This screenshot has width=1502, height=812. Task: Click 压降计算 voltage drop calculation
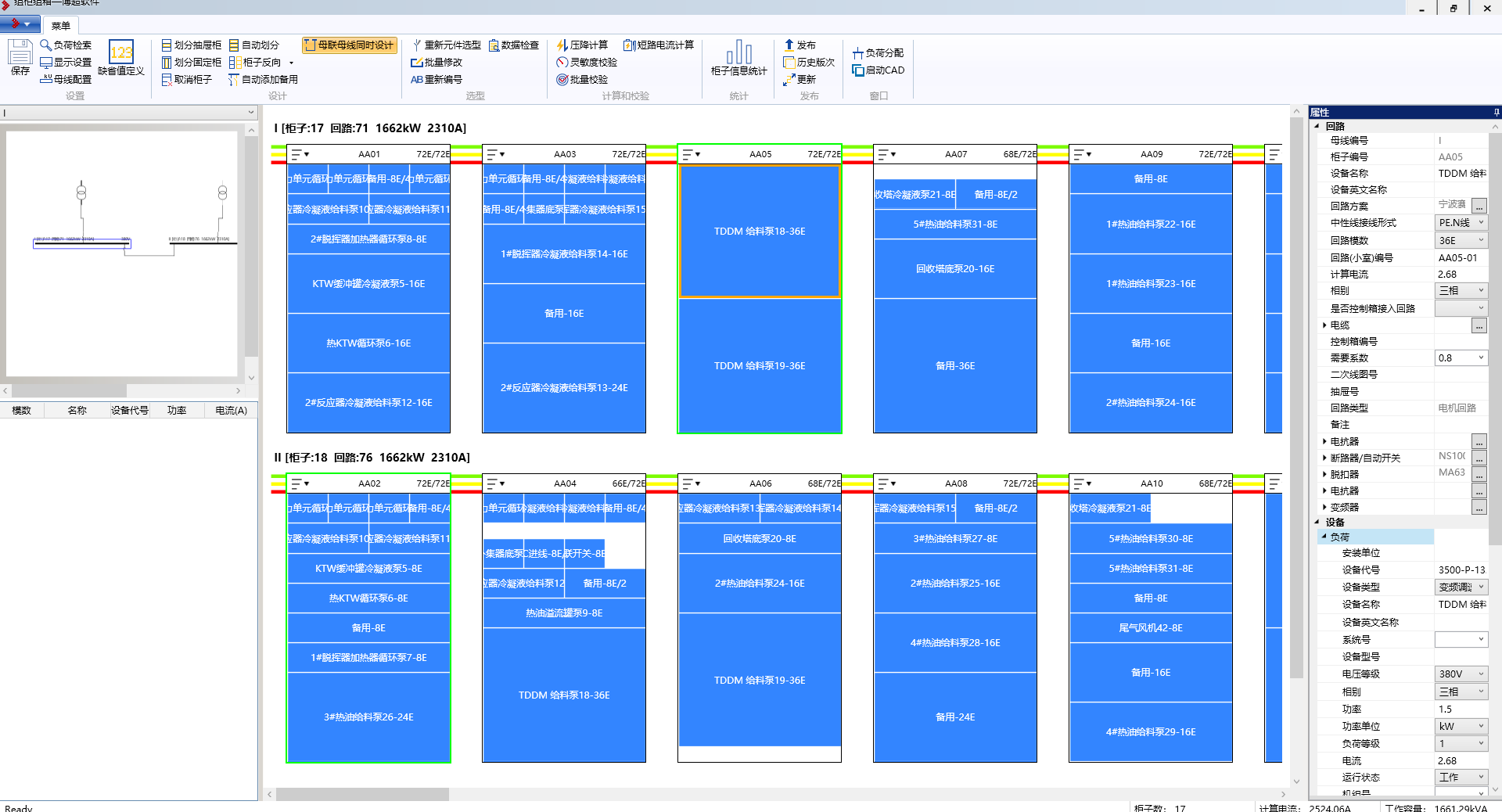[x=582, y=45]
